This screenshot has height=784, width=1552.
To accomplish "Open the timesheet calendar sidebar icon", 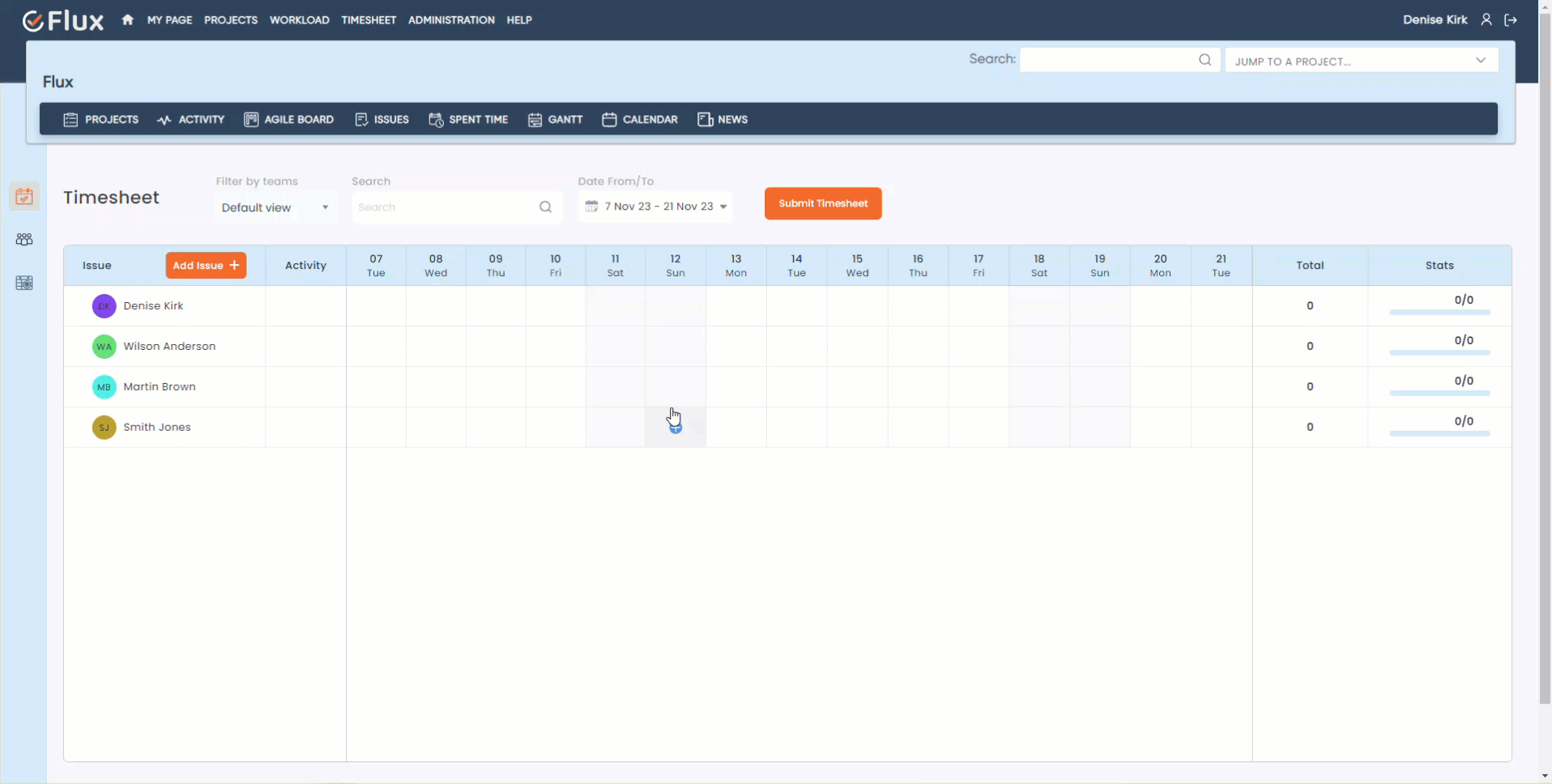I will pos(24,197).
